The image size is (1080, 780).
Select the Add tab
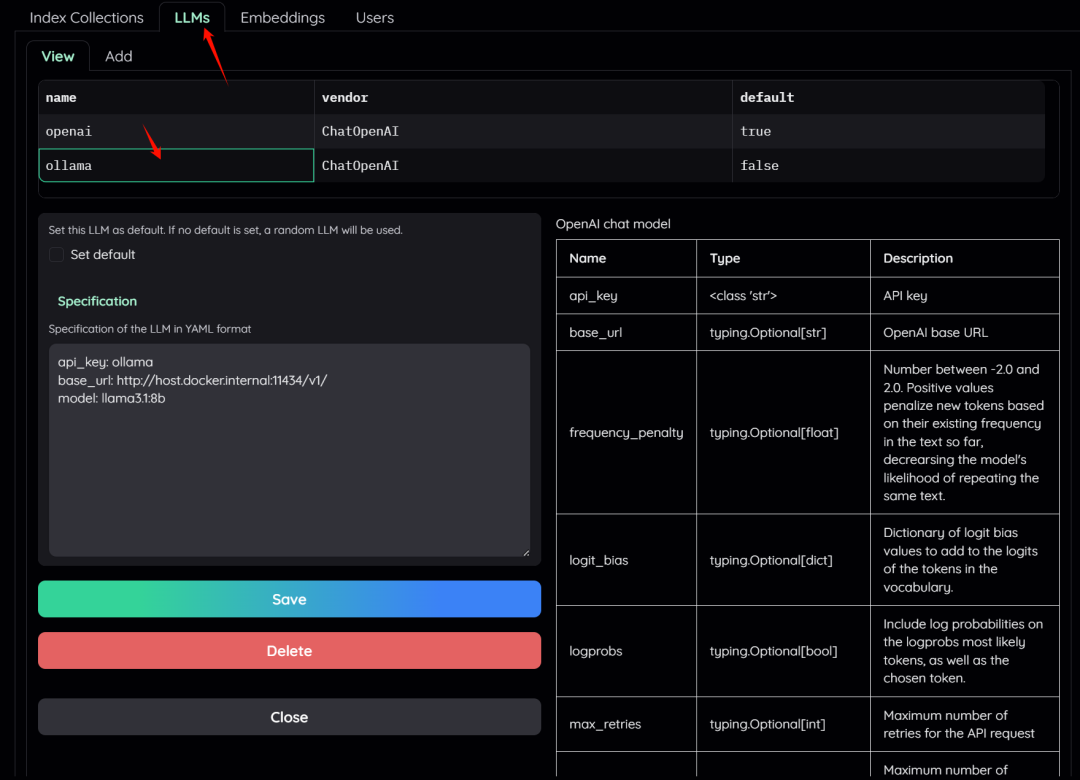point(118,56)
